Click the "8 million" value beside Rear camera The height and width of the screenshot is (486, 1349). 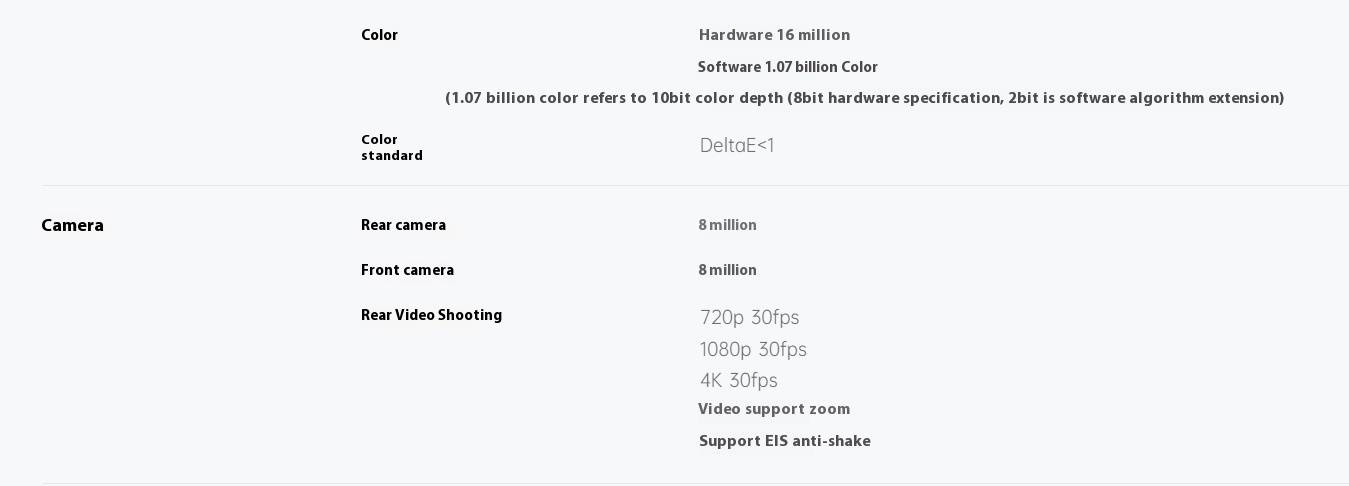[x=727, y=225]
